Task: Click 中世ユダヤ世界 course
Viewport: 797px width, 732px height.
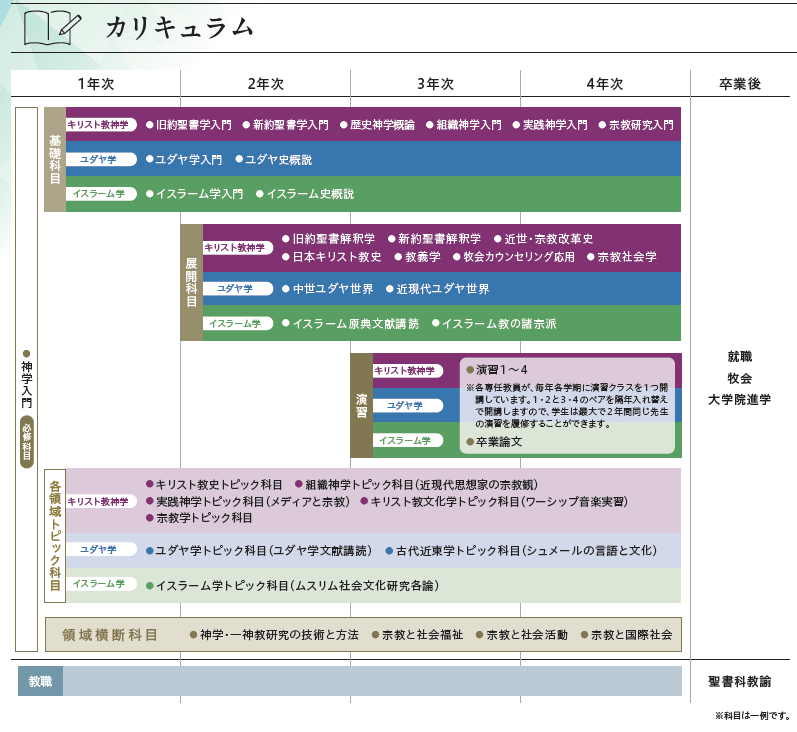Action: tap(328, 289)
